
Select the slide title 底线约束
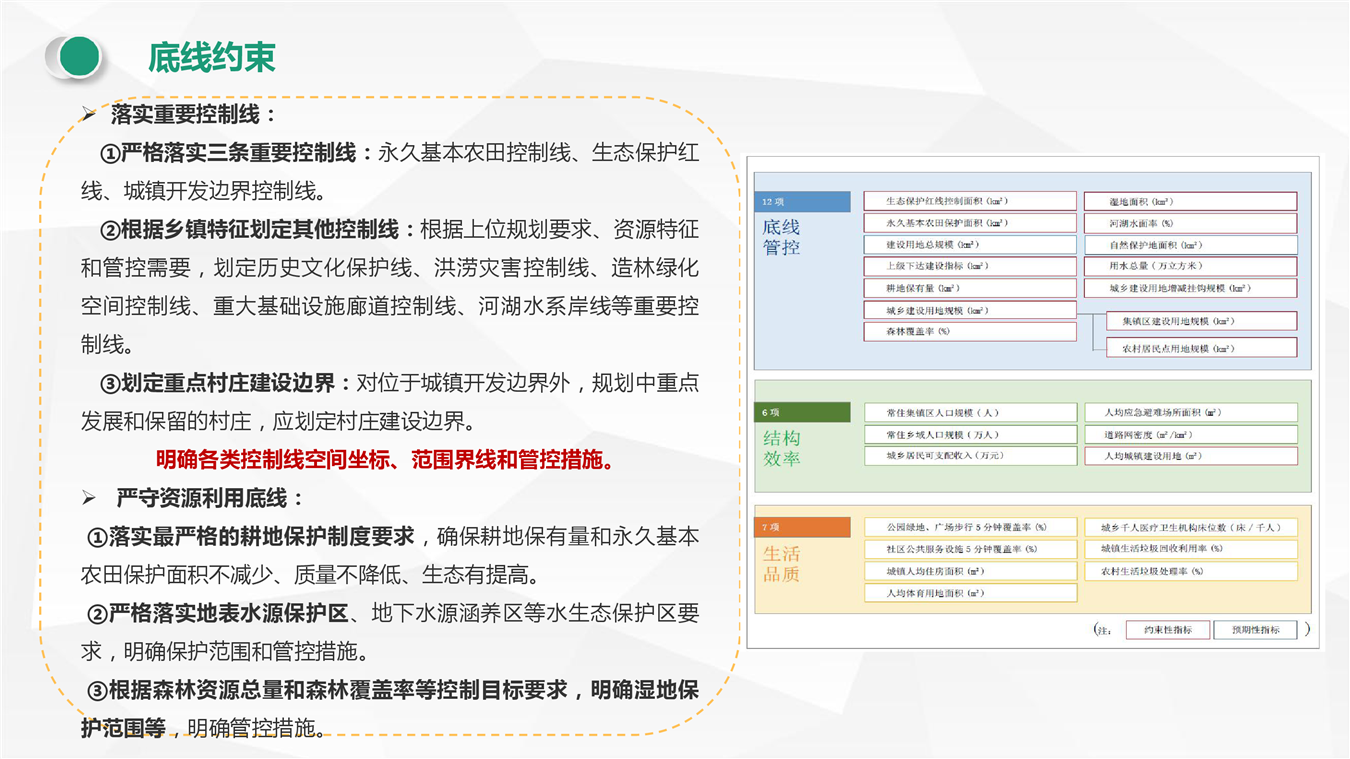click(211, 57)
